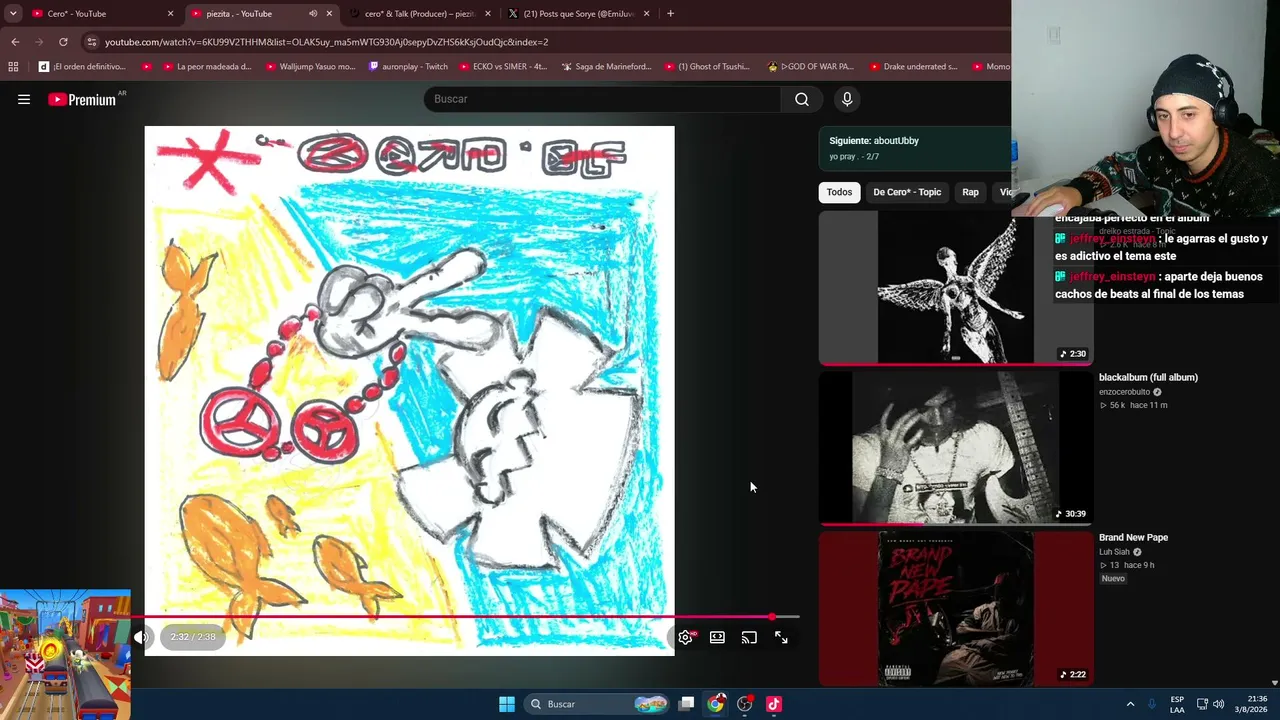Mute the video with the speaker icon
Screen dimensions: 1280x720
(x=142, y=637)
